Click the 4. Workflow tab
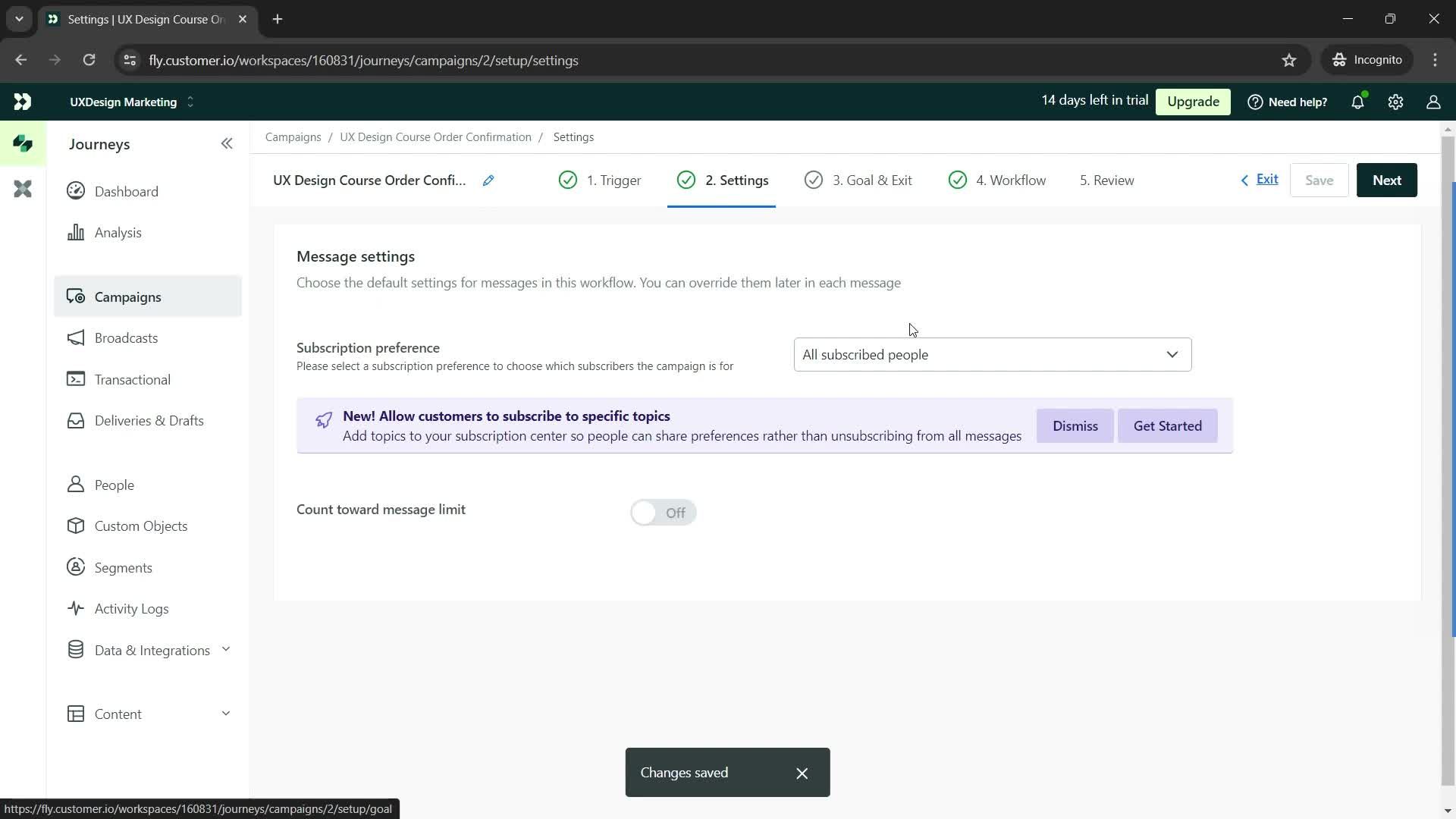Image resolution: width=1456 pixels, height=819 pixels. pos(1000,180)
